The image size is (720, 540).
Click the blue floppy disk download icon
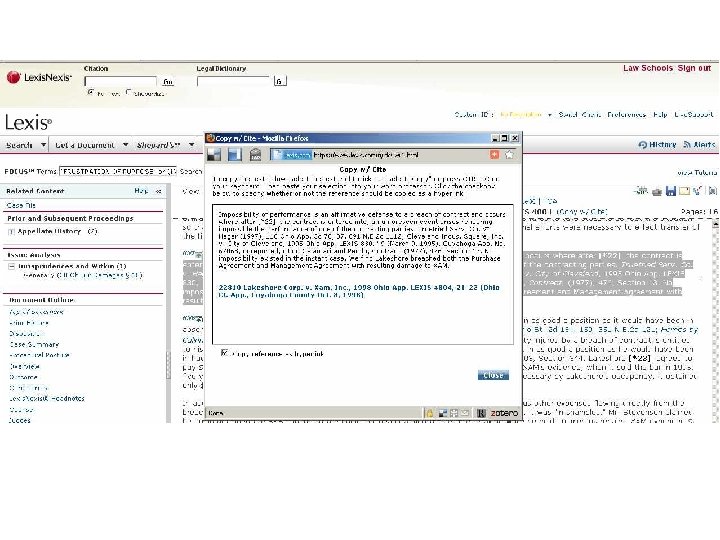(x=671, y=191)
